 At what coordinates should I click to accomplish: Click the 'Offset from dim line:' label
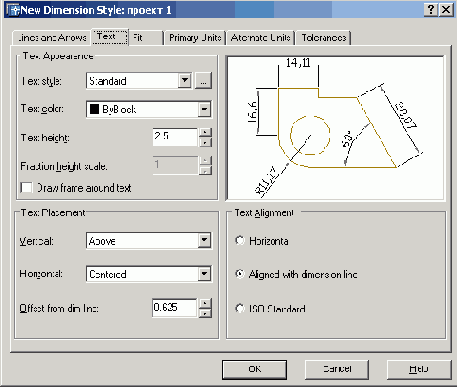tap(59, 308)
